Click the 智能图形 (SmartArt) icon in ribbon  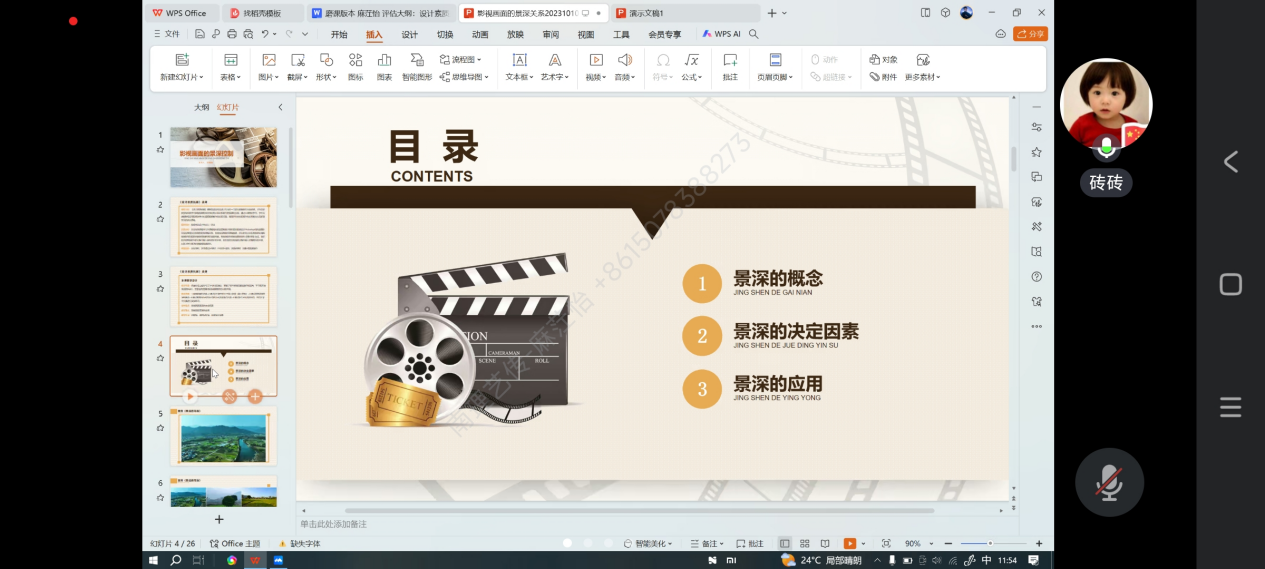click(x=417, y=61)
